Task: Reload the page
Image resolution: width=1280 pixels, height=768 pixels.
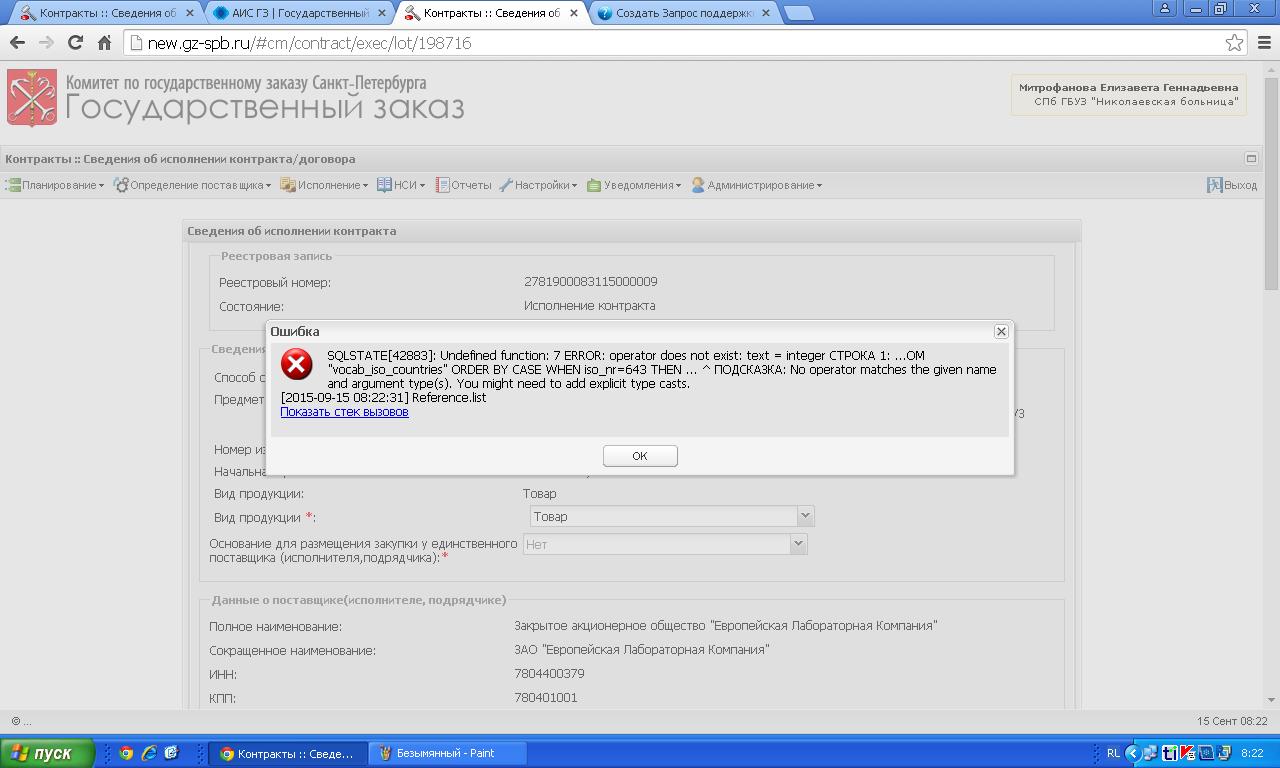Action: tap(75, 43)
